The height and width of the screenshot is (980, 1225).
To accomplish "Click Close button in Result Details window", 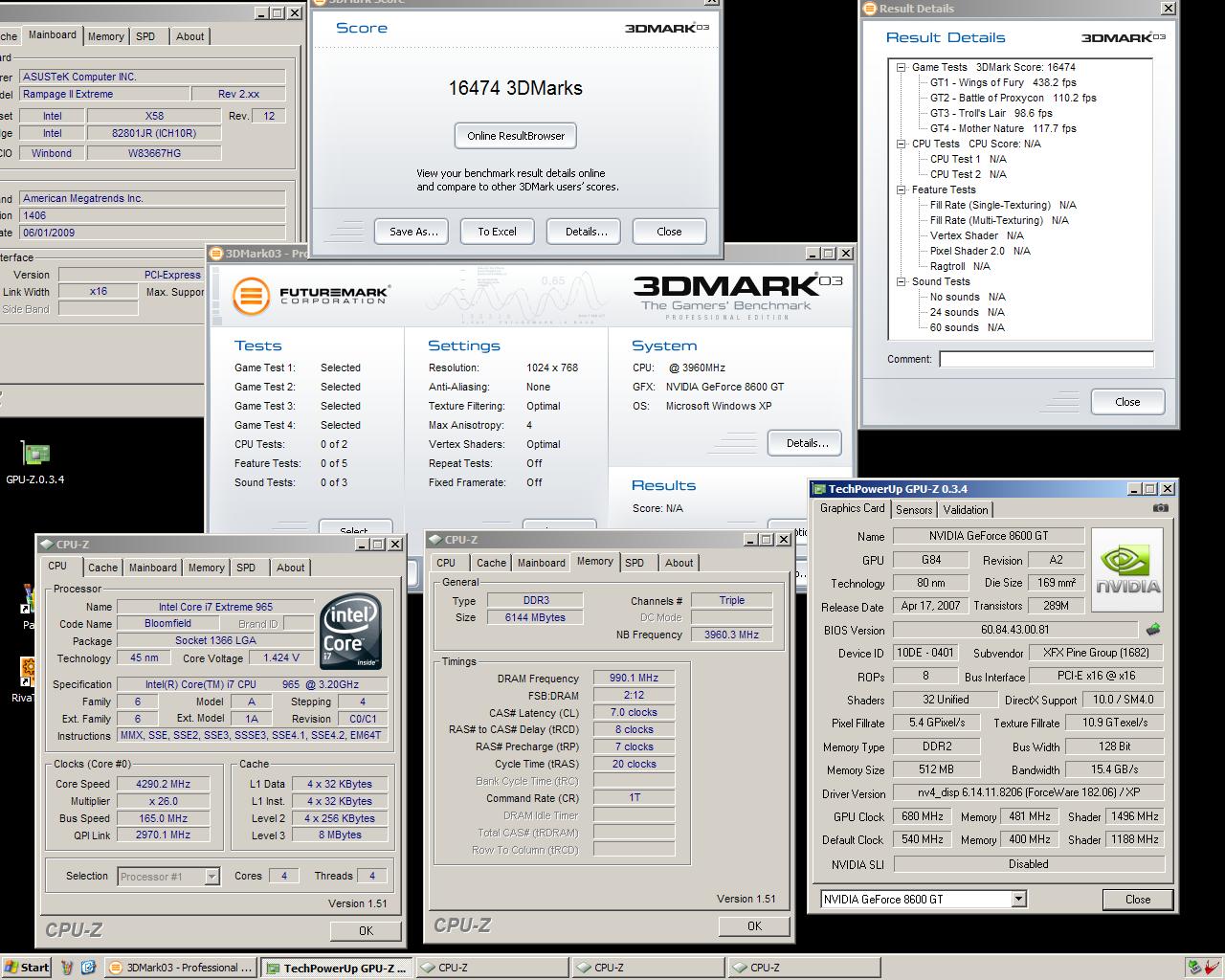I will [x=1127, y=402].
